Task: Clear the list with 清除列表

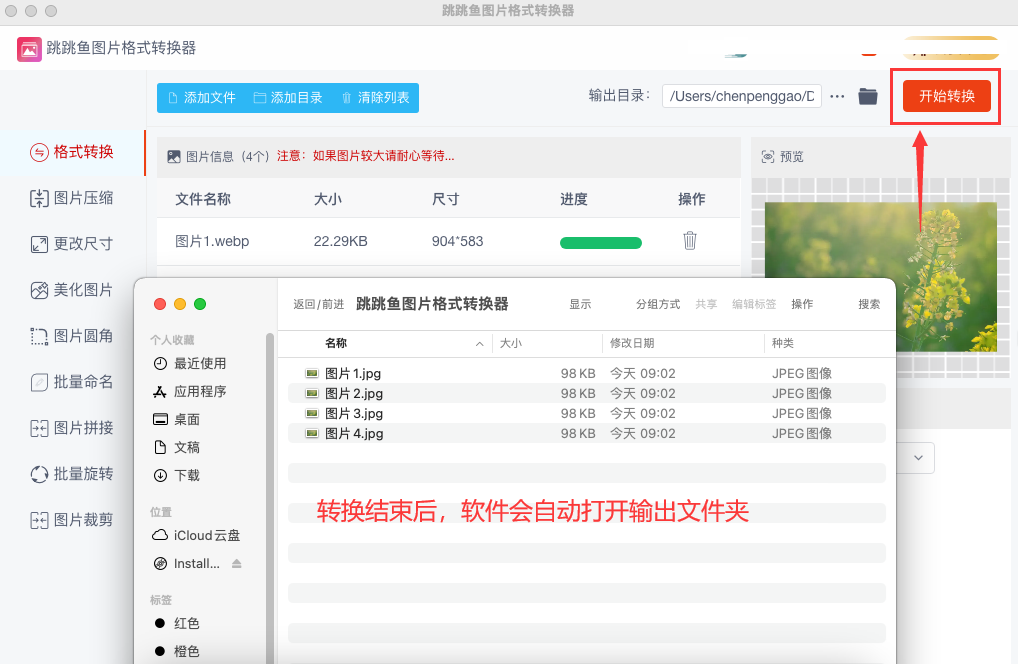Action: tap(375, 97)
